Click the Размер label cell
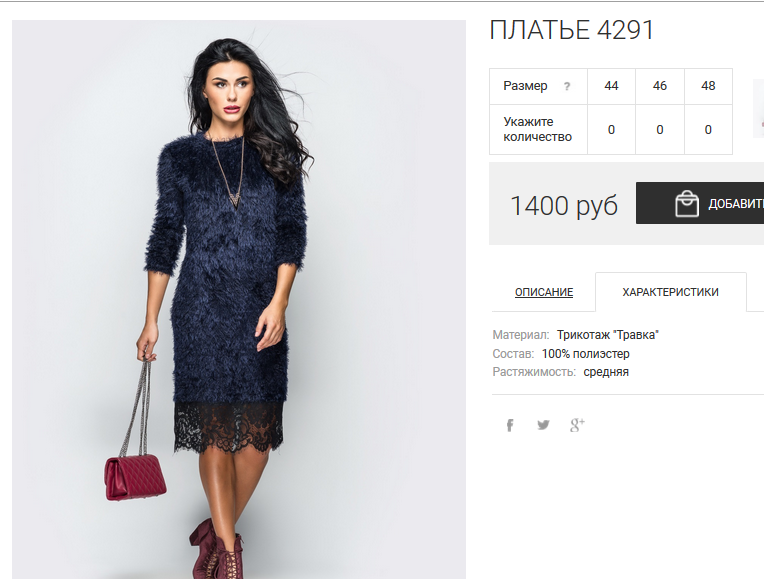 click(x=538, y=86)
